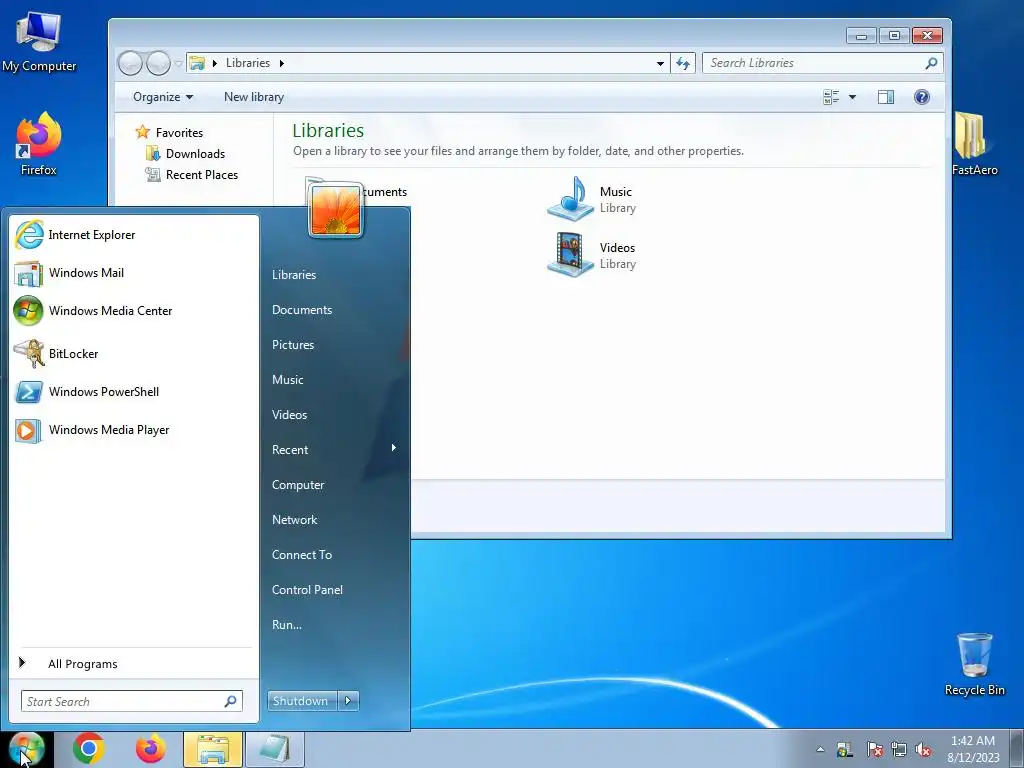Screen dimensions: 1024x768
Task: Open the Organize dropdown menu
Action: tap(163, 97)
